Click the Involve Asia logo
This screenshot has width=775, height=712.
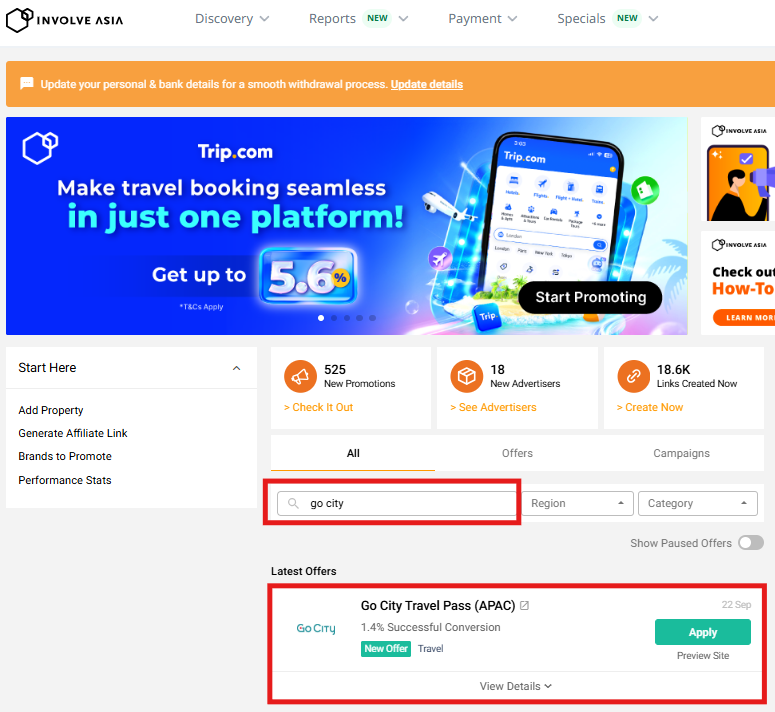(65, 19)
